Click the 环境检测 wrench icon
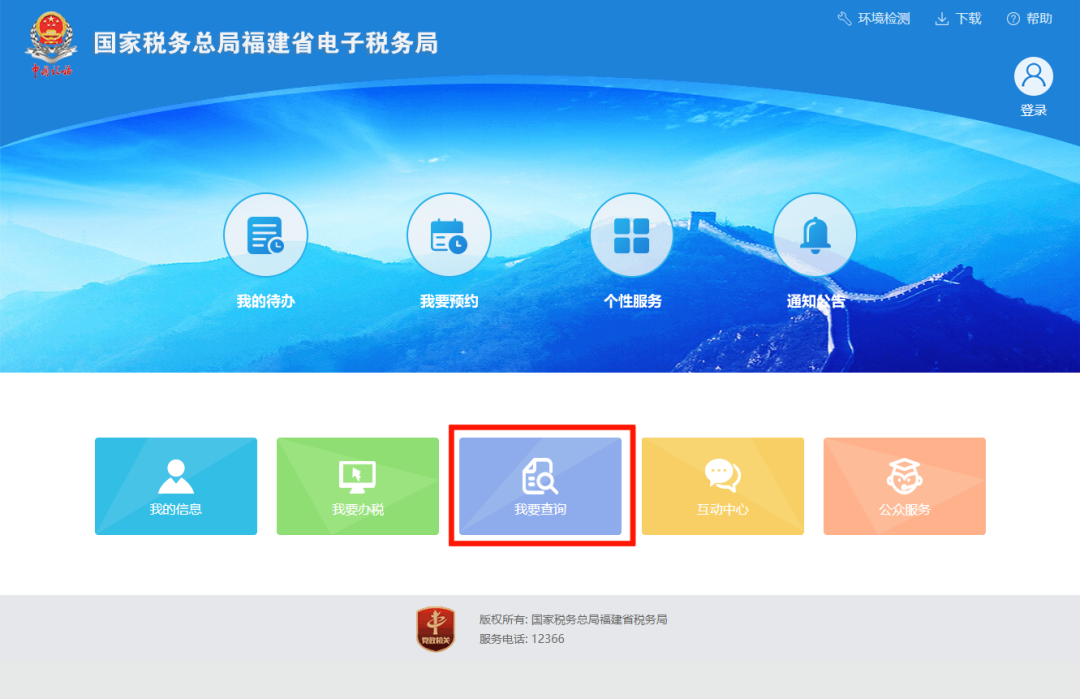The height and width of the screenshot is (699, 1080). (x=844, y=19)
